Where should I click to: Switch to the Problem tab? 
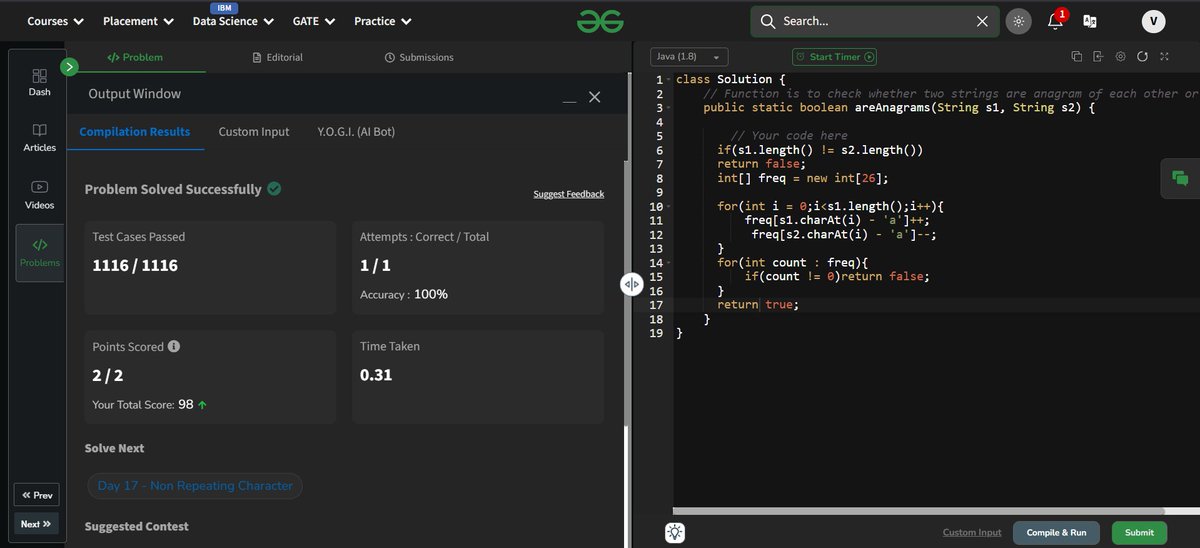(x=134, y=57)
